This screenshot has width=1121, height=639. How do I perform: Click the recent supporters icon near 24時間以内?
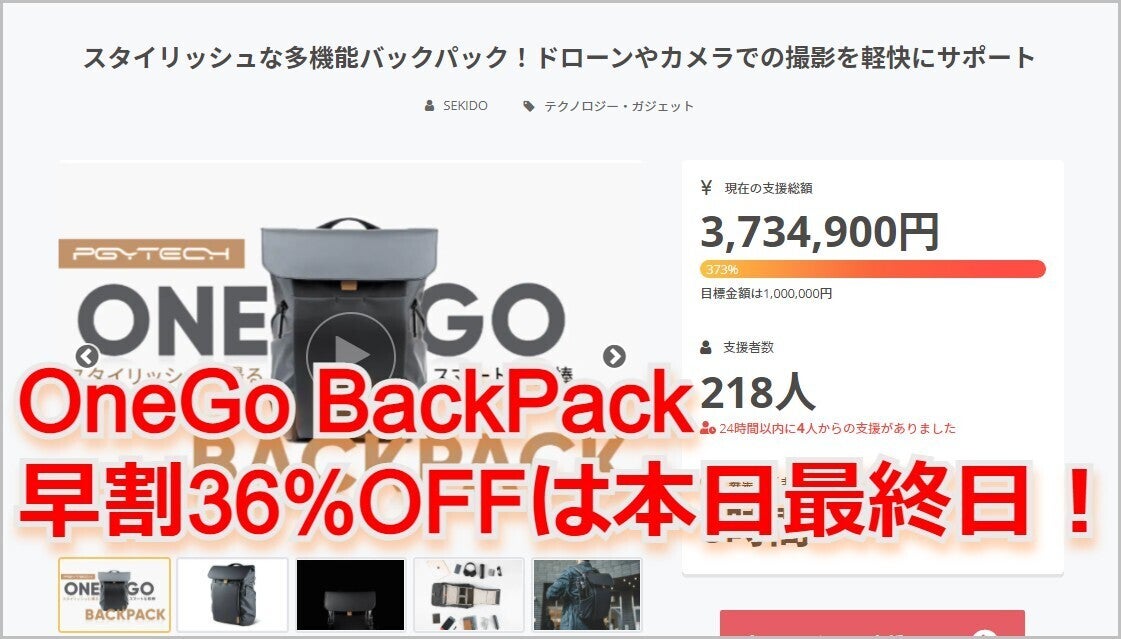tap(708, 428)
